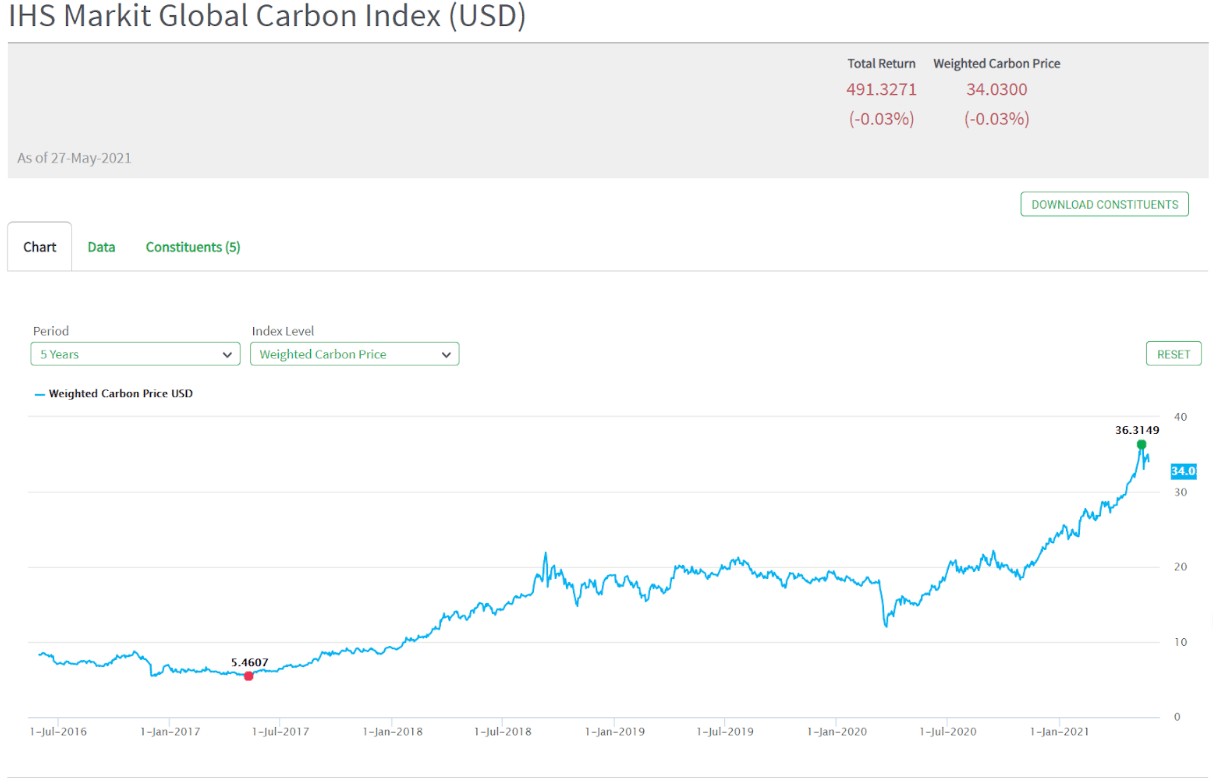Click the Period field label
This screenshot has width=1213, height=778.
pos(51,331)
